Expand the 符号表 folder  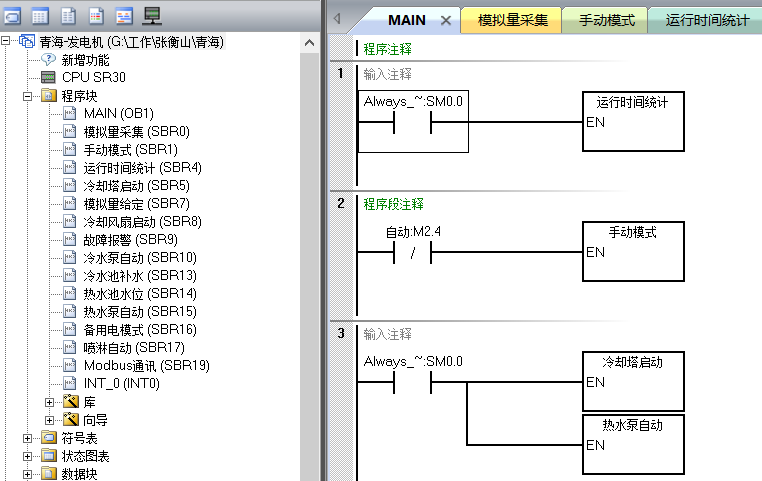tap(28, 438)
